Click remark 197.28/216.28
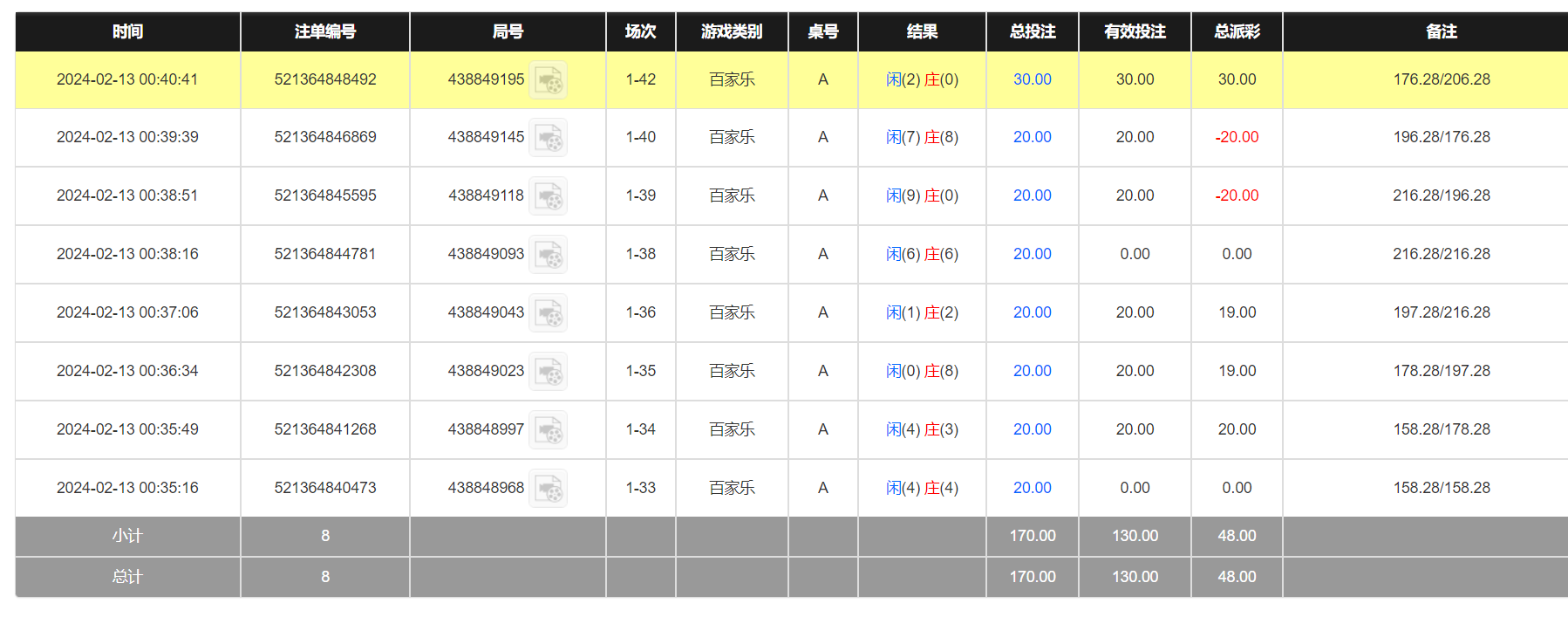The image size is (1568, 617). 1442,312
